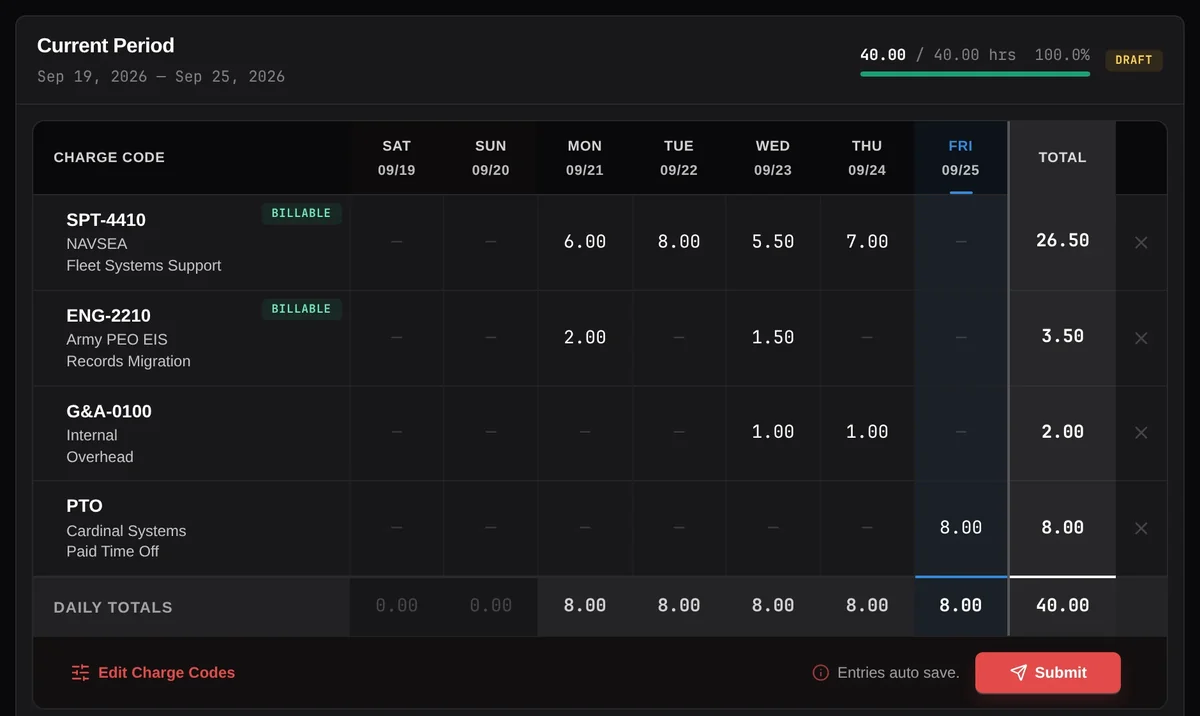Click the Current Period heading

106,46
